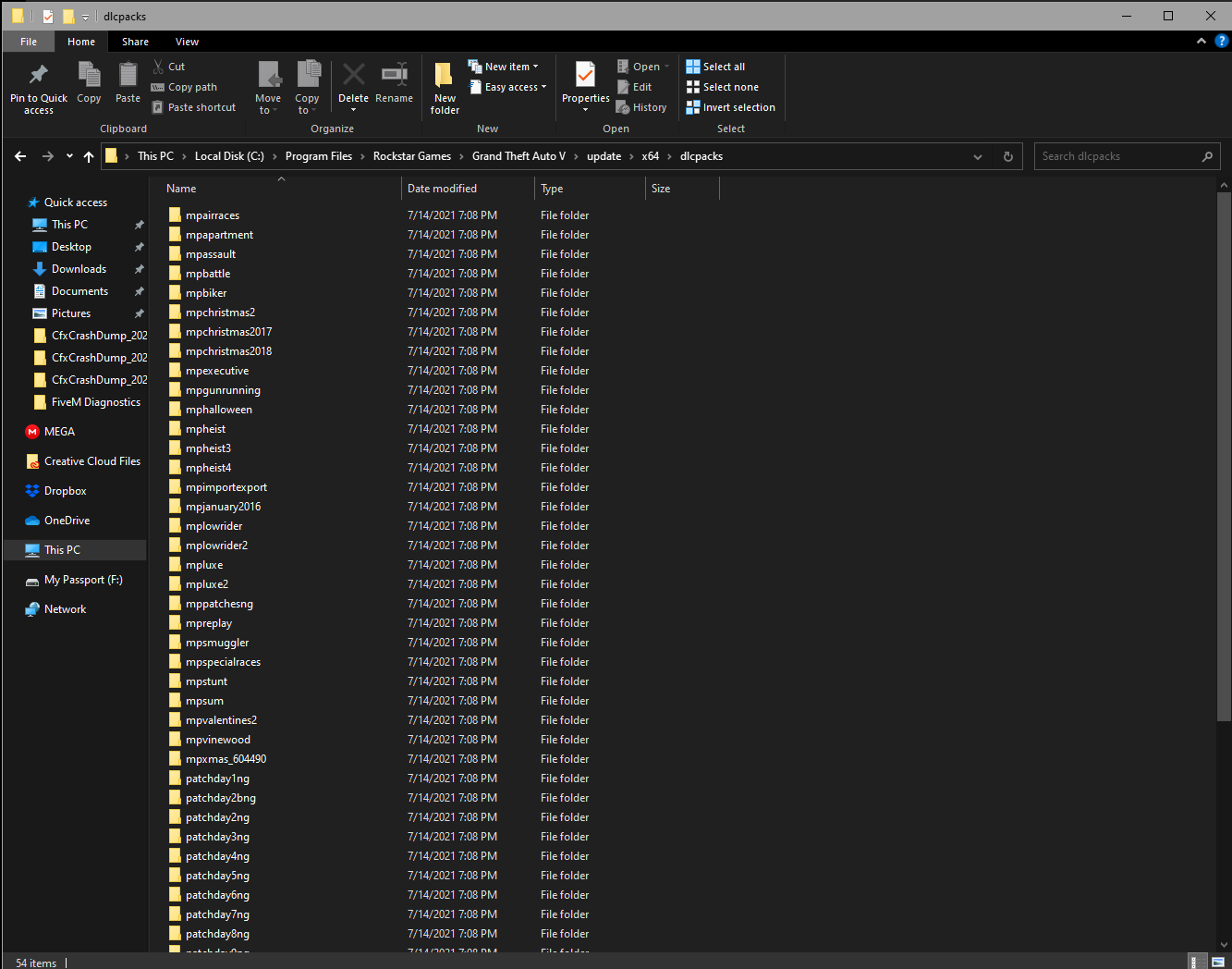Switch to details view in status bar
1232x969 pixels.
pyautogui.click(x=1194, y=963)
